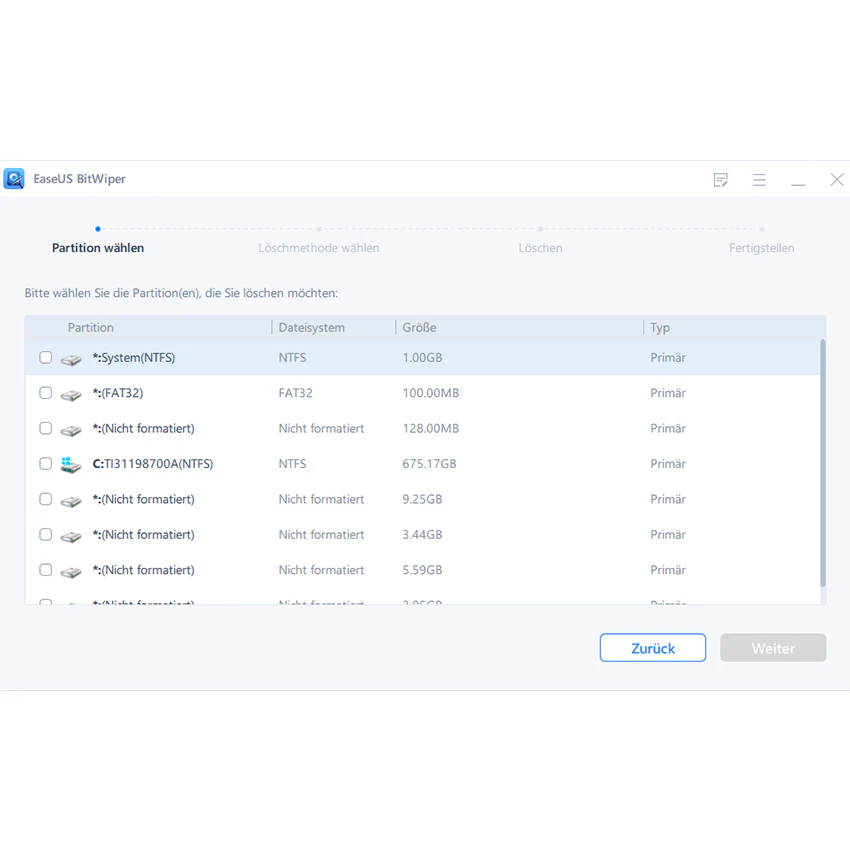Click the drive icon of the 5.59GB partition

click(71, 572)
